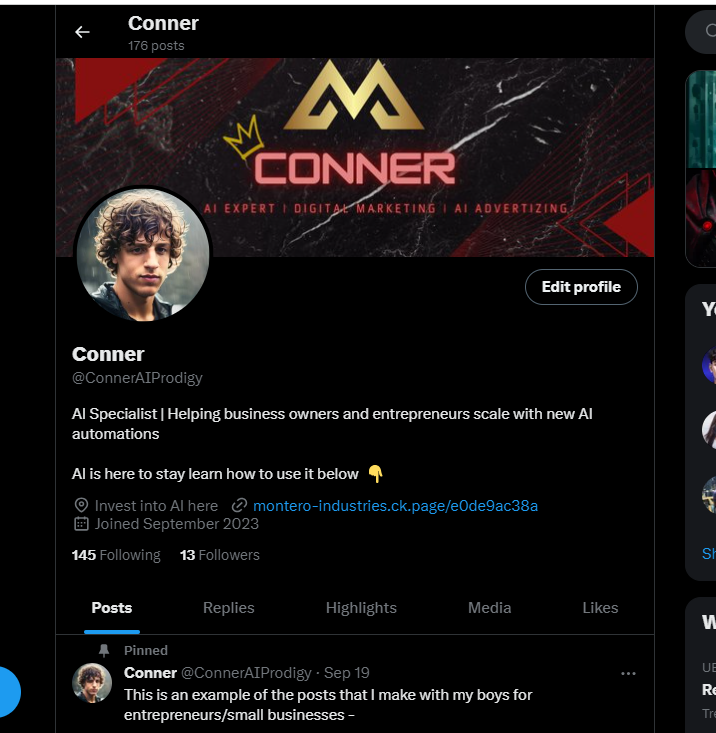Click the location pin icon
The image size is (716, 733).
(81, 505)
